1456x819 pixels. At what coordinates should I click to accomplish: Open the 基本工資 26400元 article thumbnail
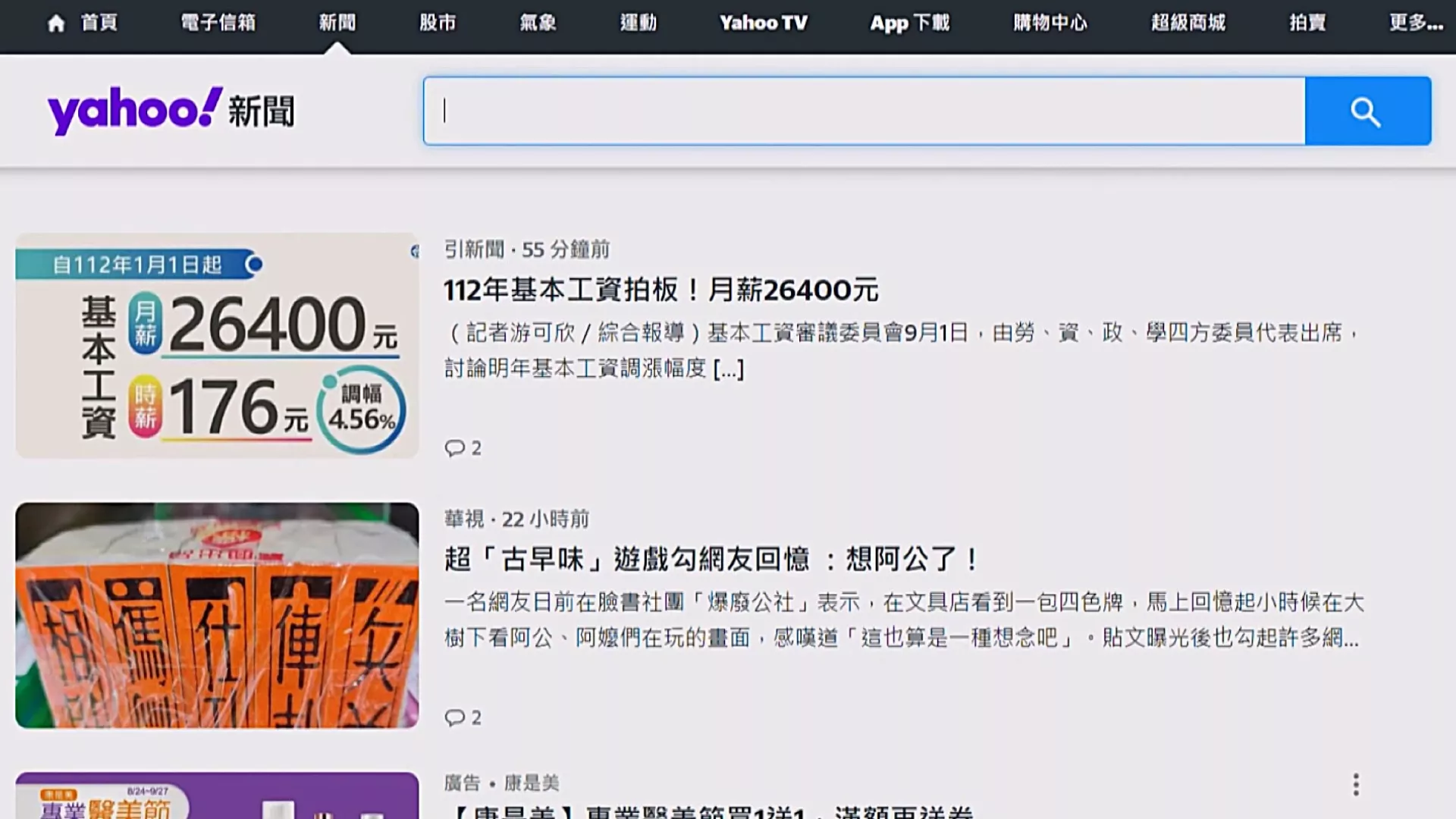tap(217, 346)
